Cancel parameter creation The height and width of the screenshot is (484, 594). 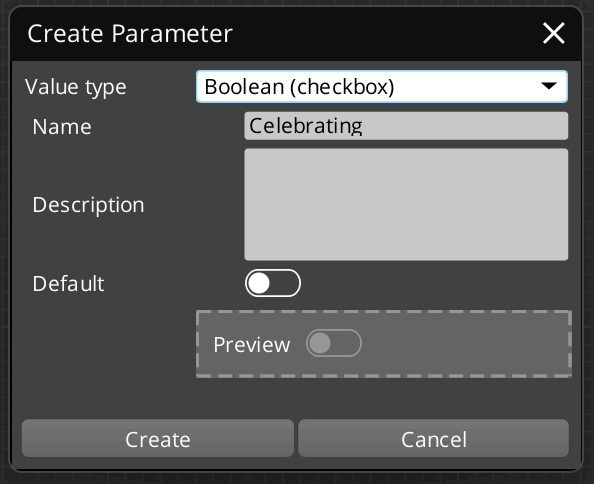point(433,438)
